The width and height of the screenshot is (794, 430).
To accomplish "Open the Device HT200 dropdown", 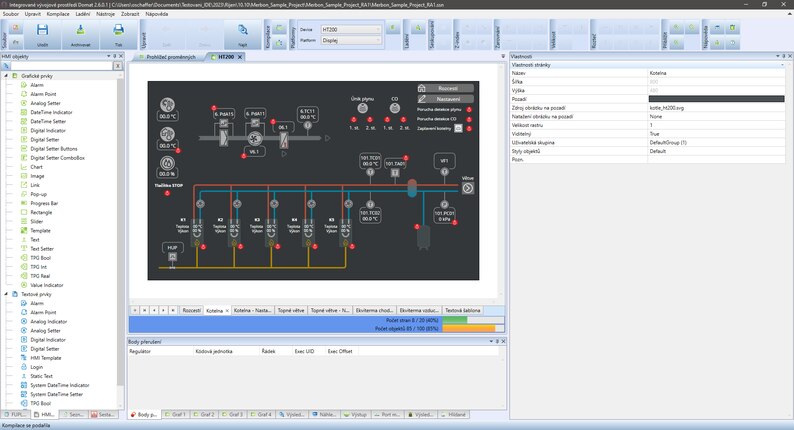I will click(351, 30).
